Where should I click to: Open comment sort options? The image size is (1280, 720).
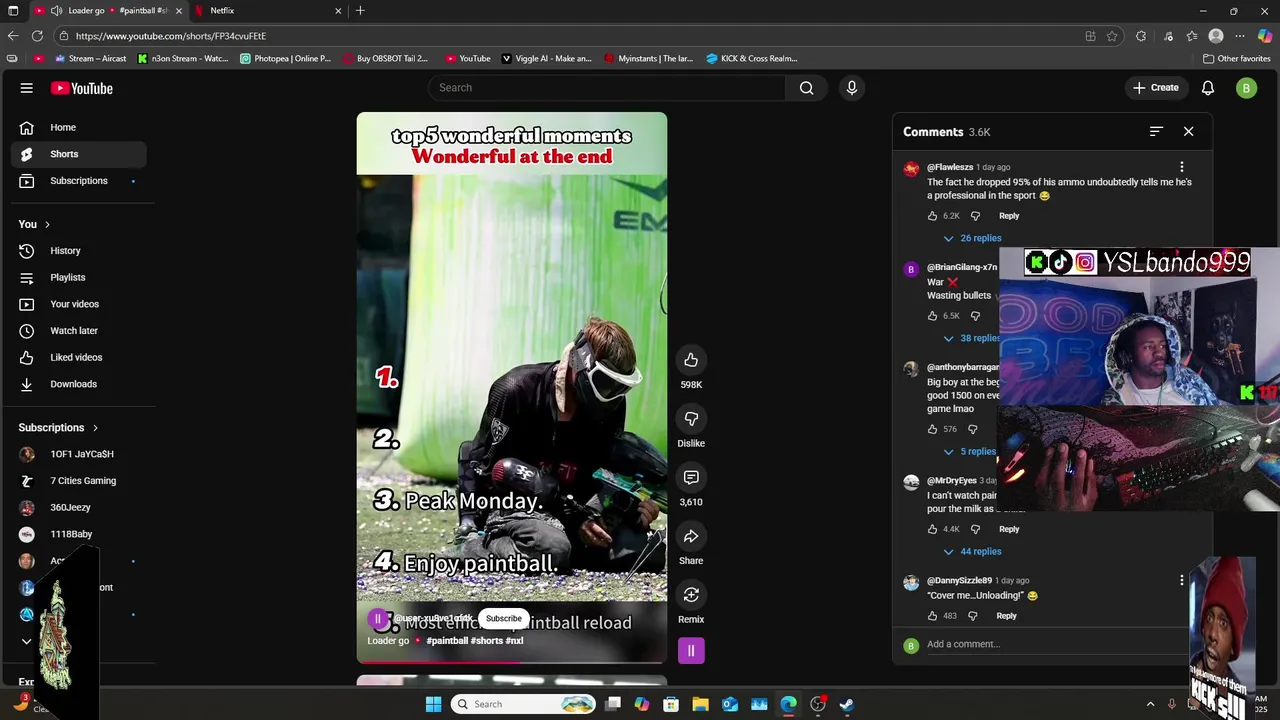1156,132
